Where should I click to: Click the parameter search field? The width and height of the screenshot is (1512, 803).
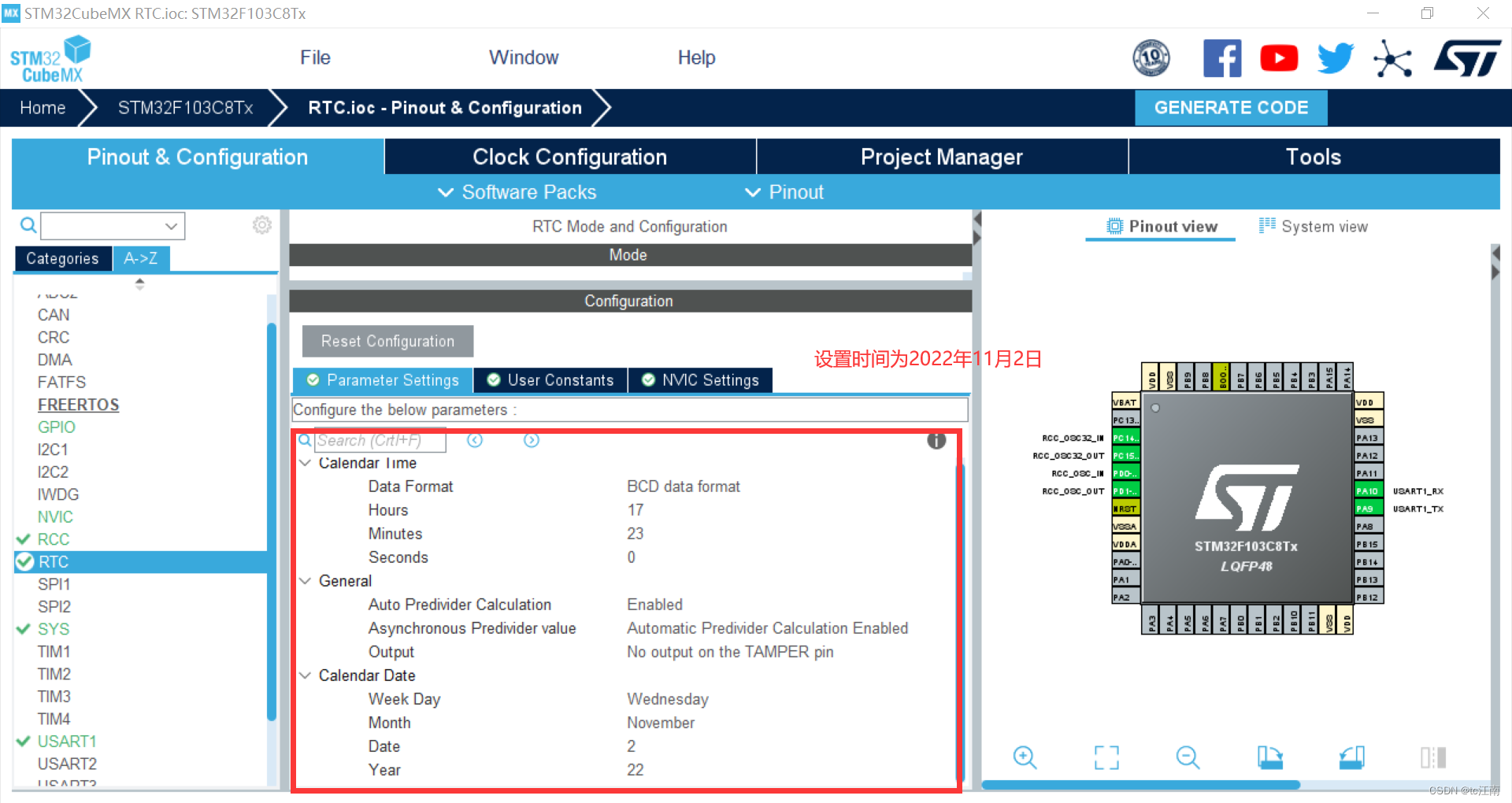380,441
